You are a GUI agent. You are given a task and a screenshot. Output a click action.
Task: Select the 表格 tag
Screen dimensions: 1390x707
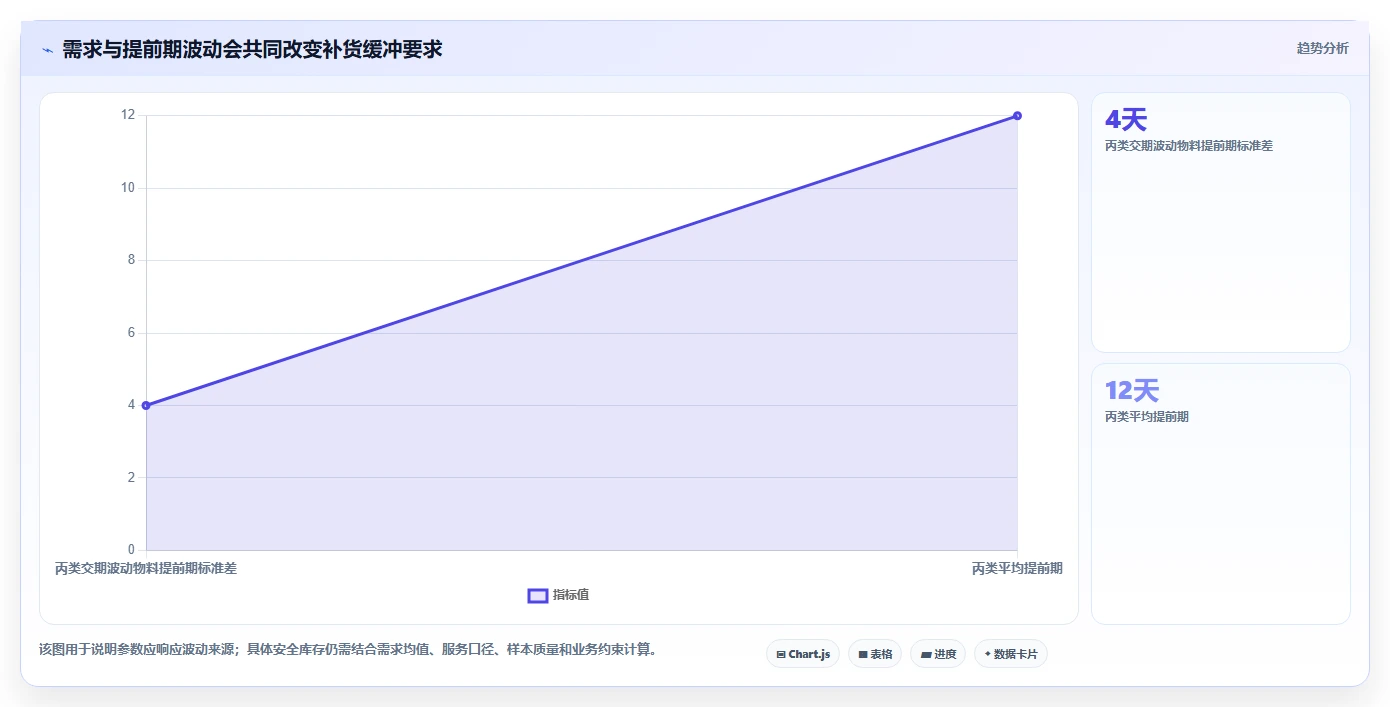point(875,654)
